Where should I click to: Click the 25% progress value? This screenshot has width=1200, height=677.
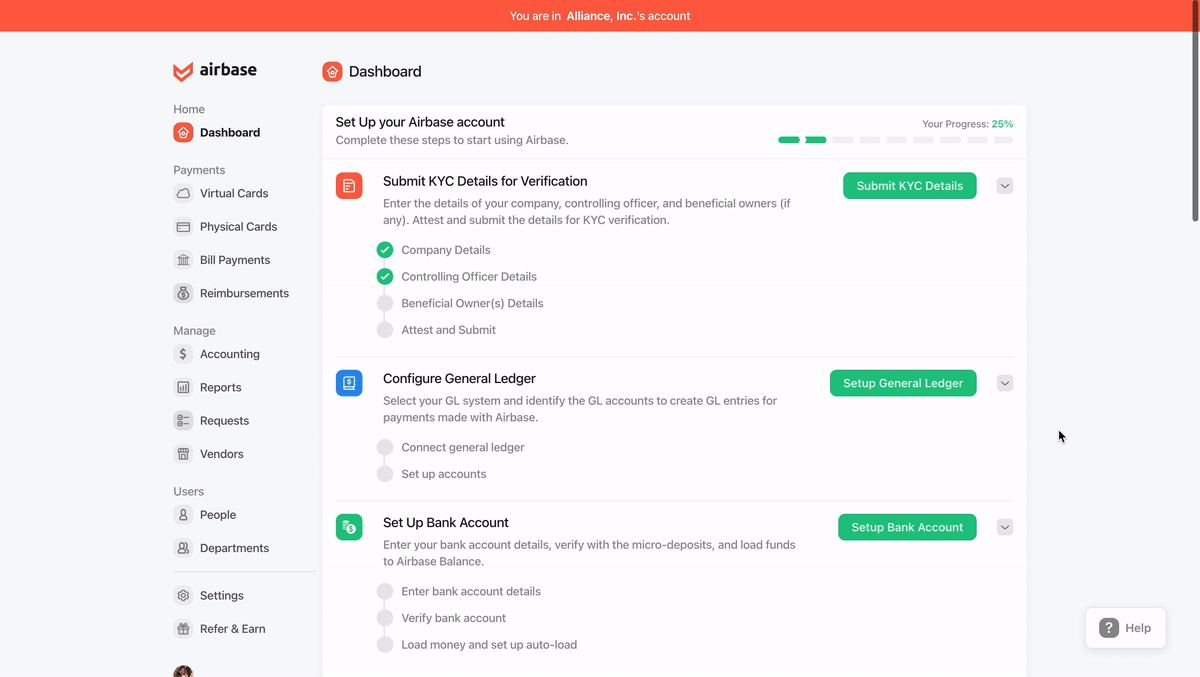[1002, 124]
